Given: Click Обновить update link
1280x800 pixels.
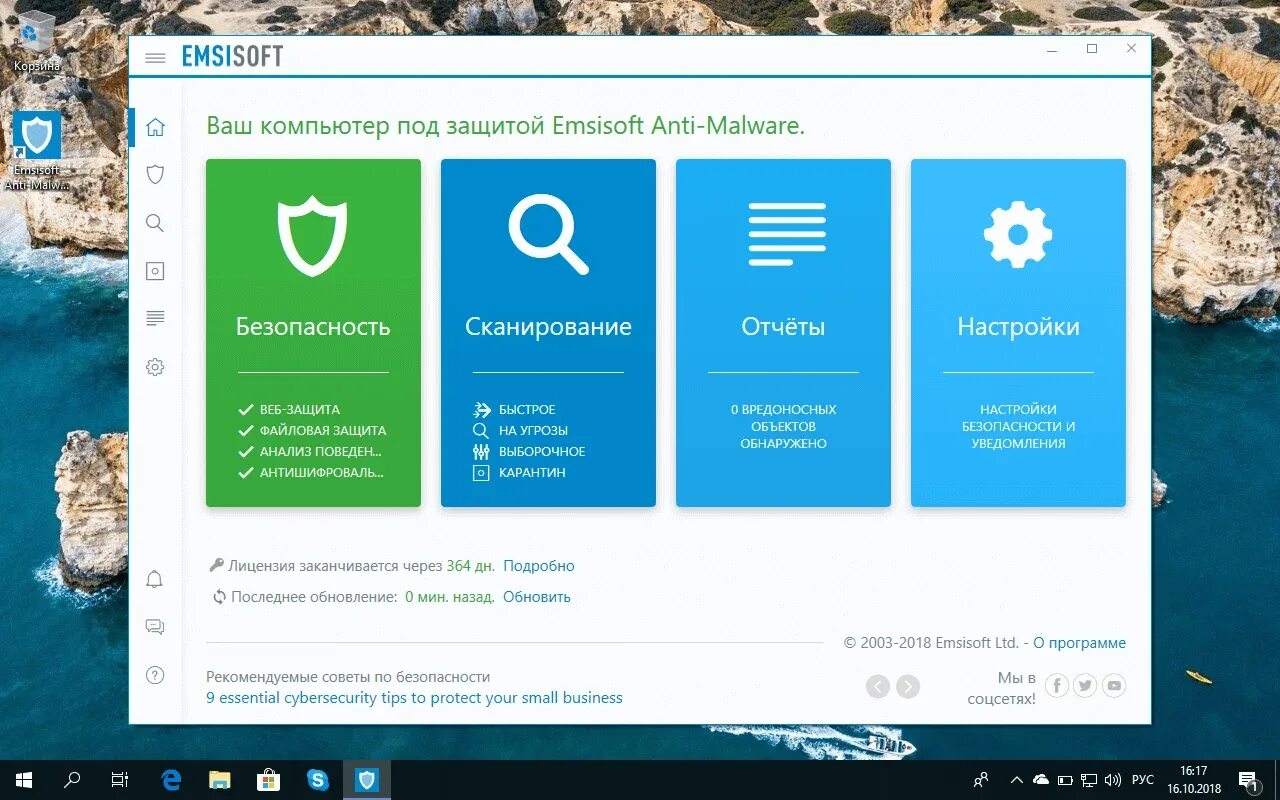Looking at the screenshot, I should click(x=537, y=597).
